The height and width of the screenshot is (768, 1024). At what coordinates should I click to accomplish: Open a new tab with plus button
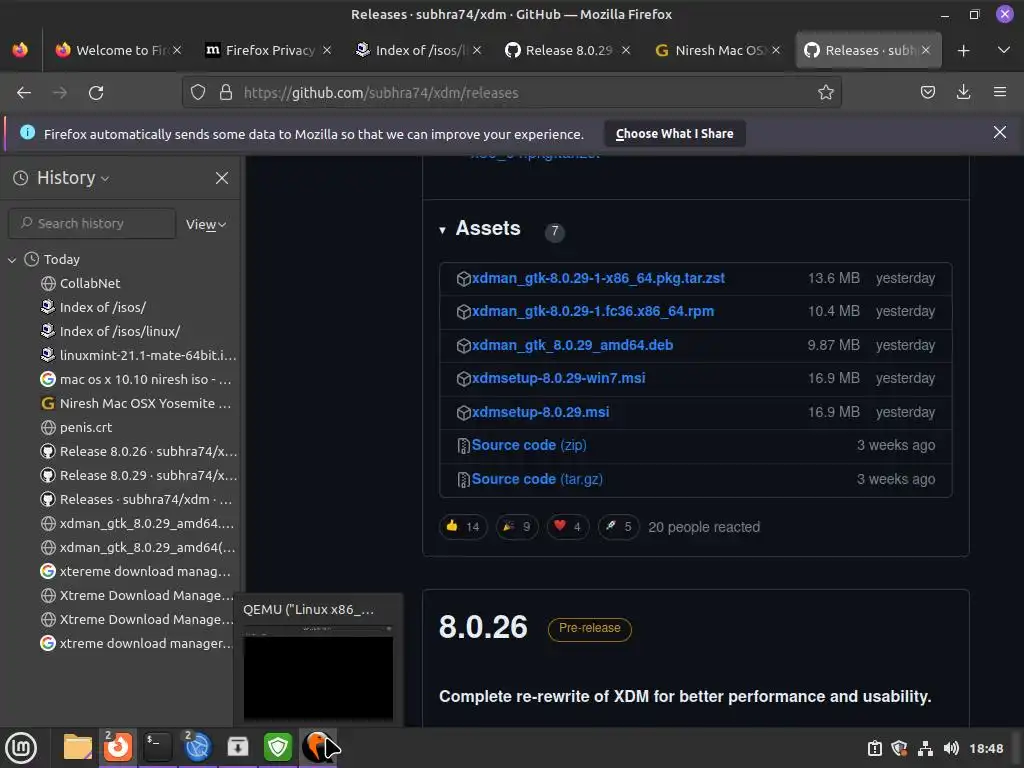click(x=963, y=50)
